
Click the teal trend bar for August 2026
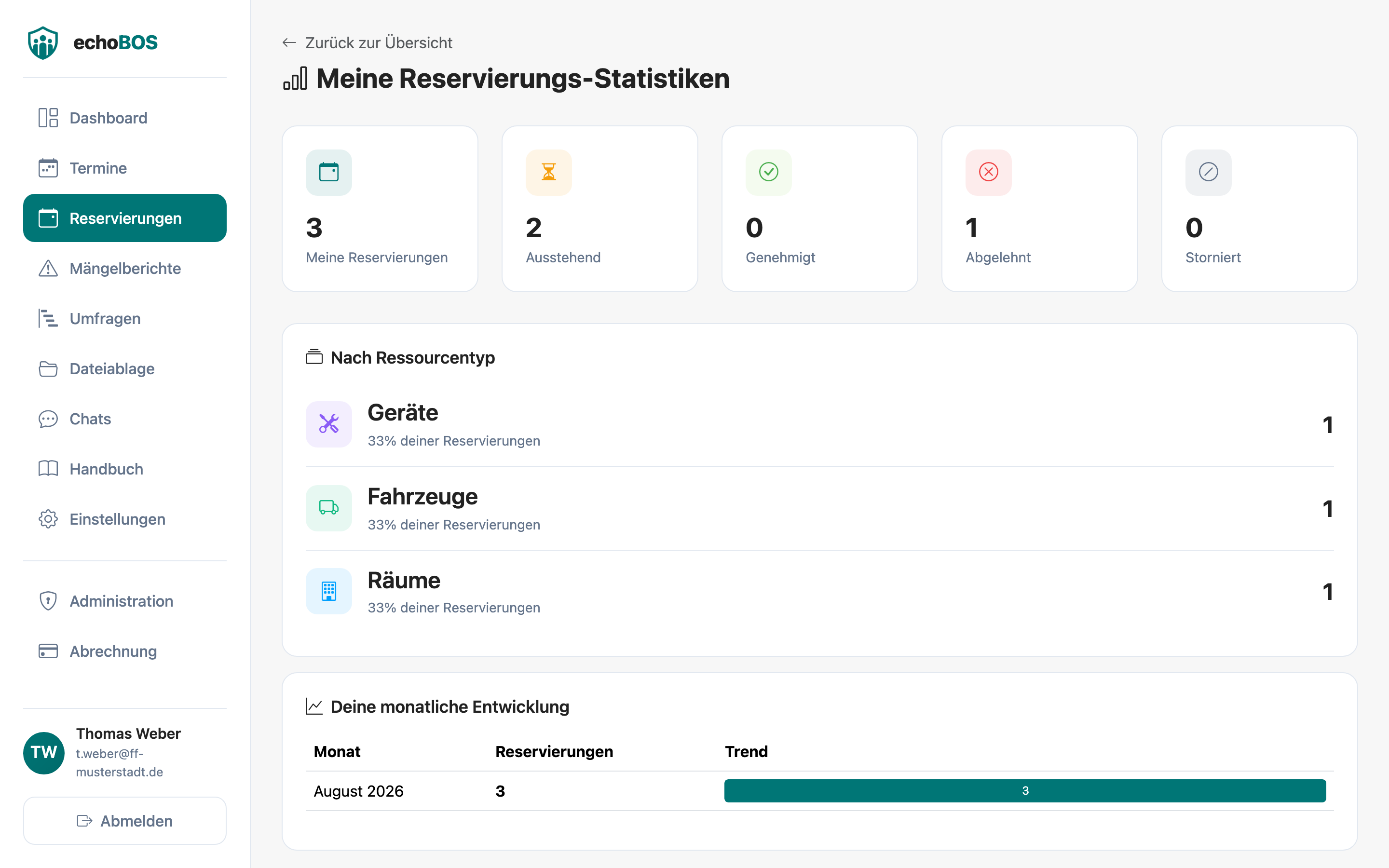tap(1025, 791)
